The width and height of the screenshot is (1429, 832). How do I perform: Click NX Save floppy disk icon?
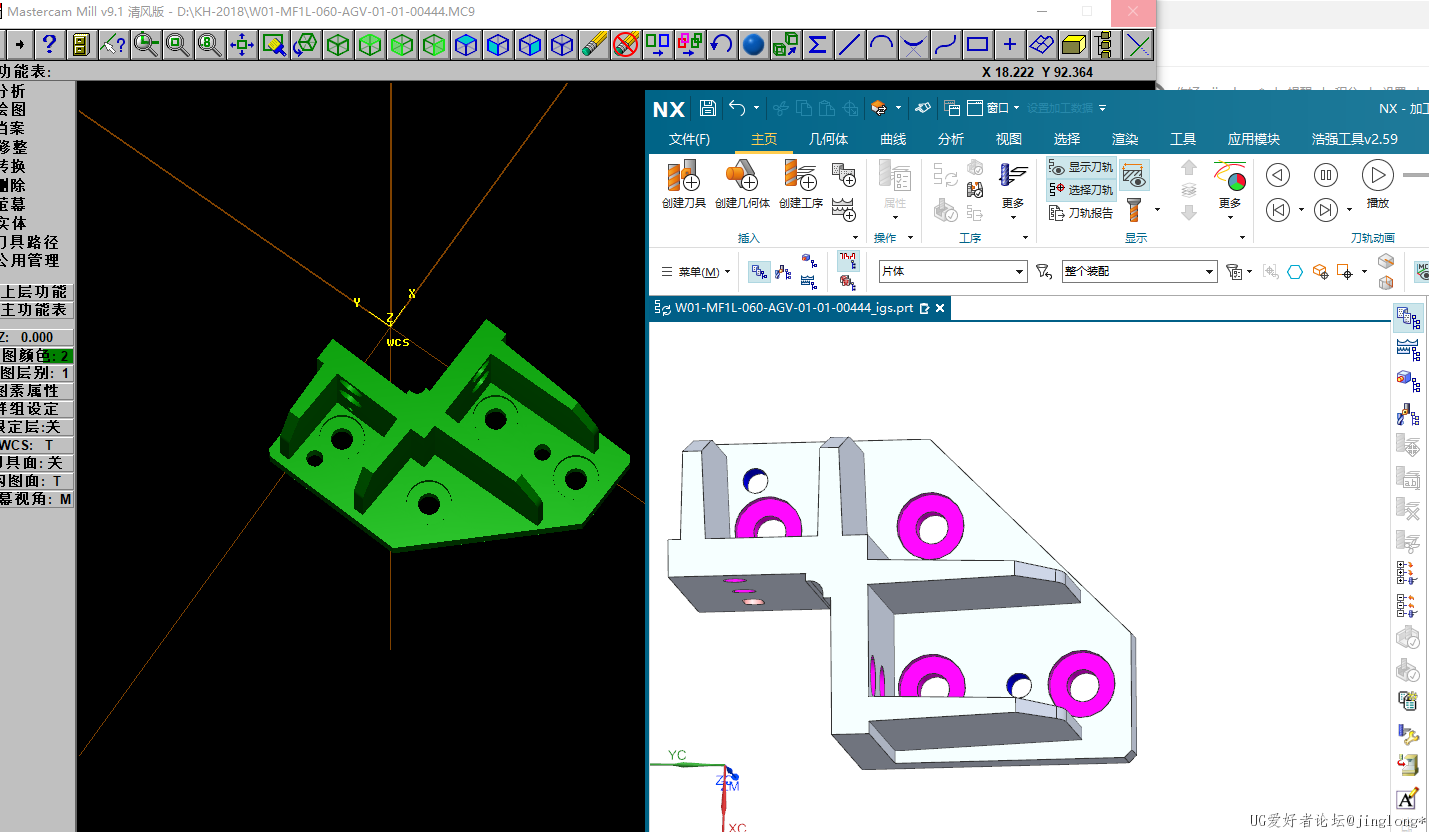click(708, 108)
